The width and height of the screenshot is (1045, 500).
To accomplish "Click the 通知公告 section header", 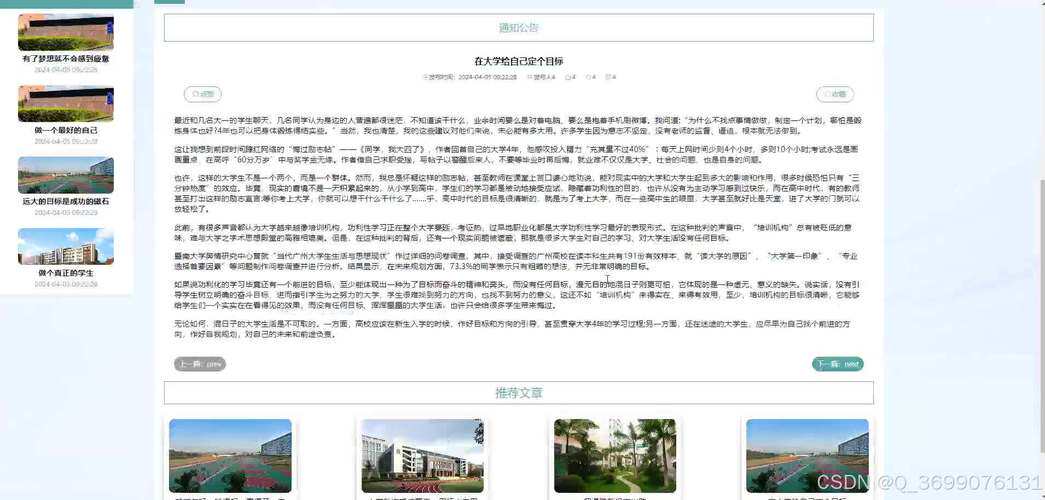I will (x=519, y=28).
